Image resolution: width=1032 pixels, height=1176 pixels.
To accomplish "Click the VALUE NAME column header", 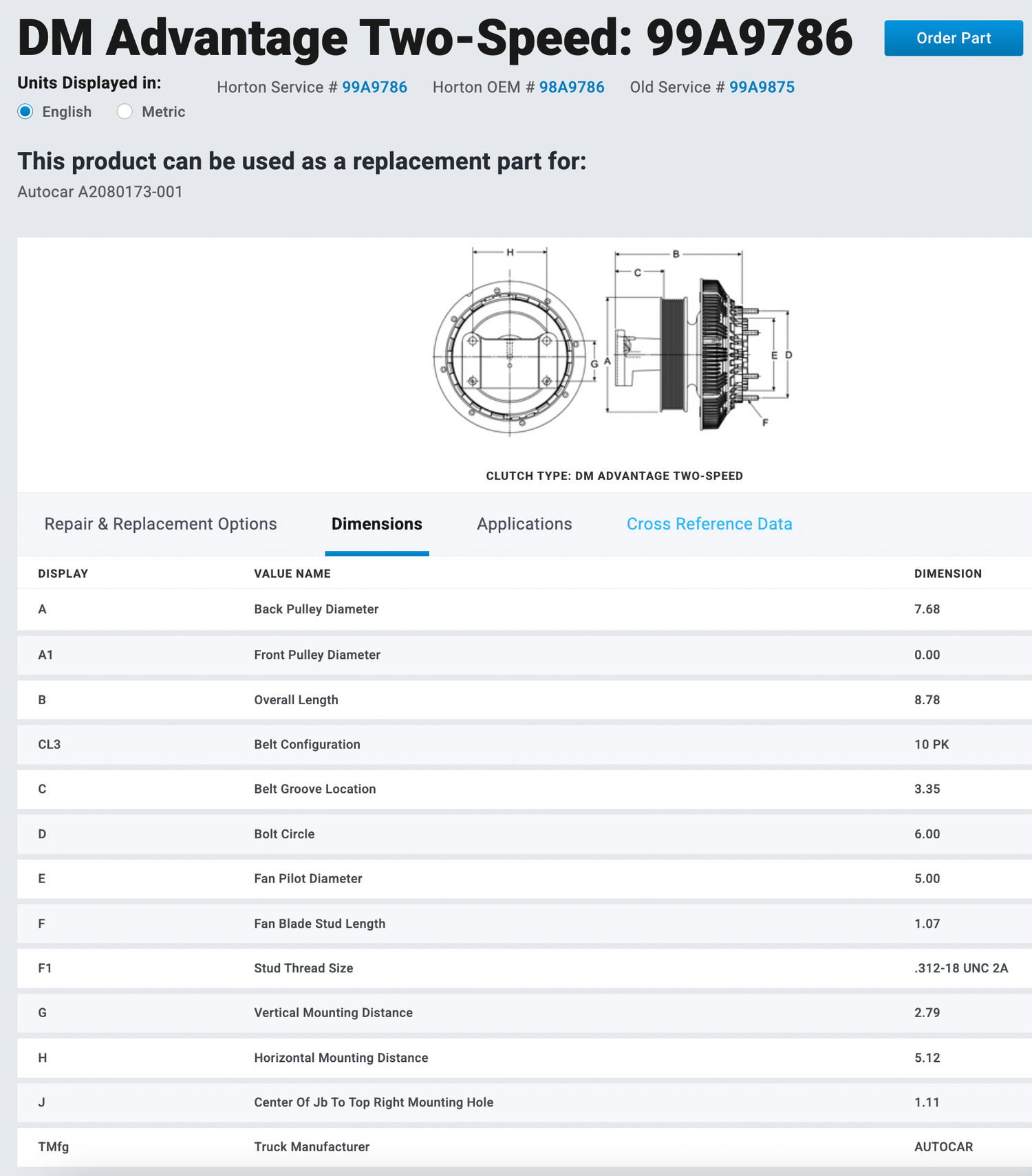I will pos(292,574).
